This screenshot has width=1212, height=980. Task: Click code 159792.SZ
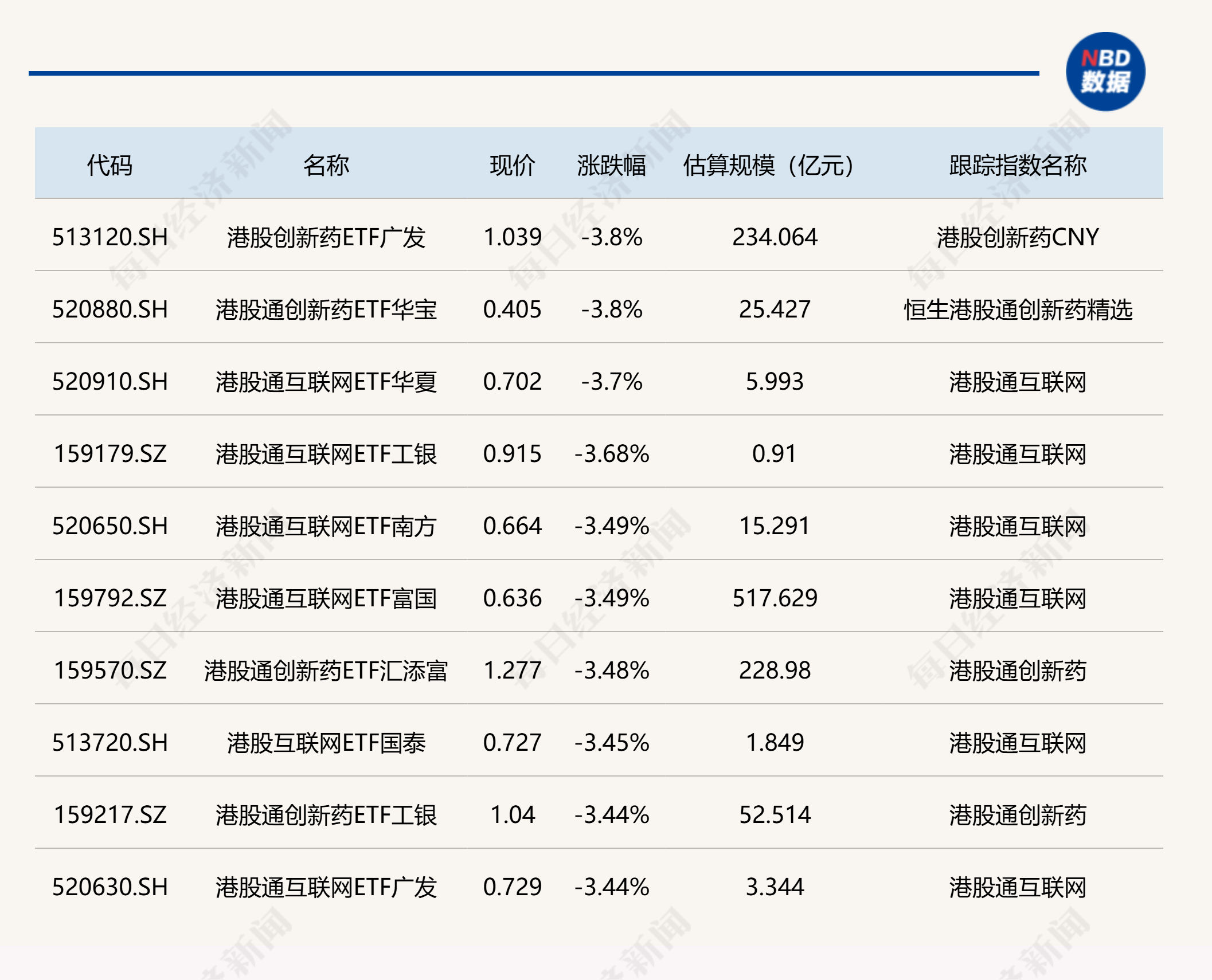coord(110,598)
